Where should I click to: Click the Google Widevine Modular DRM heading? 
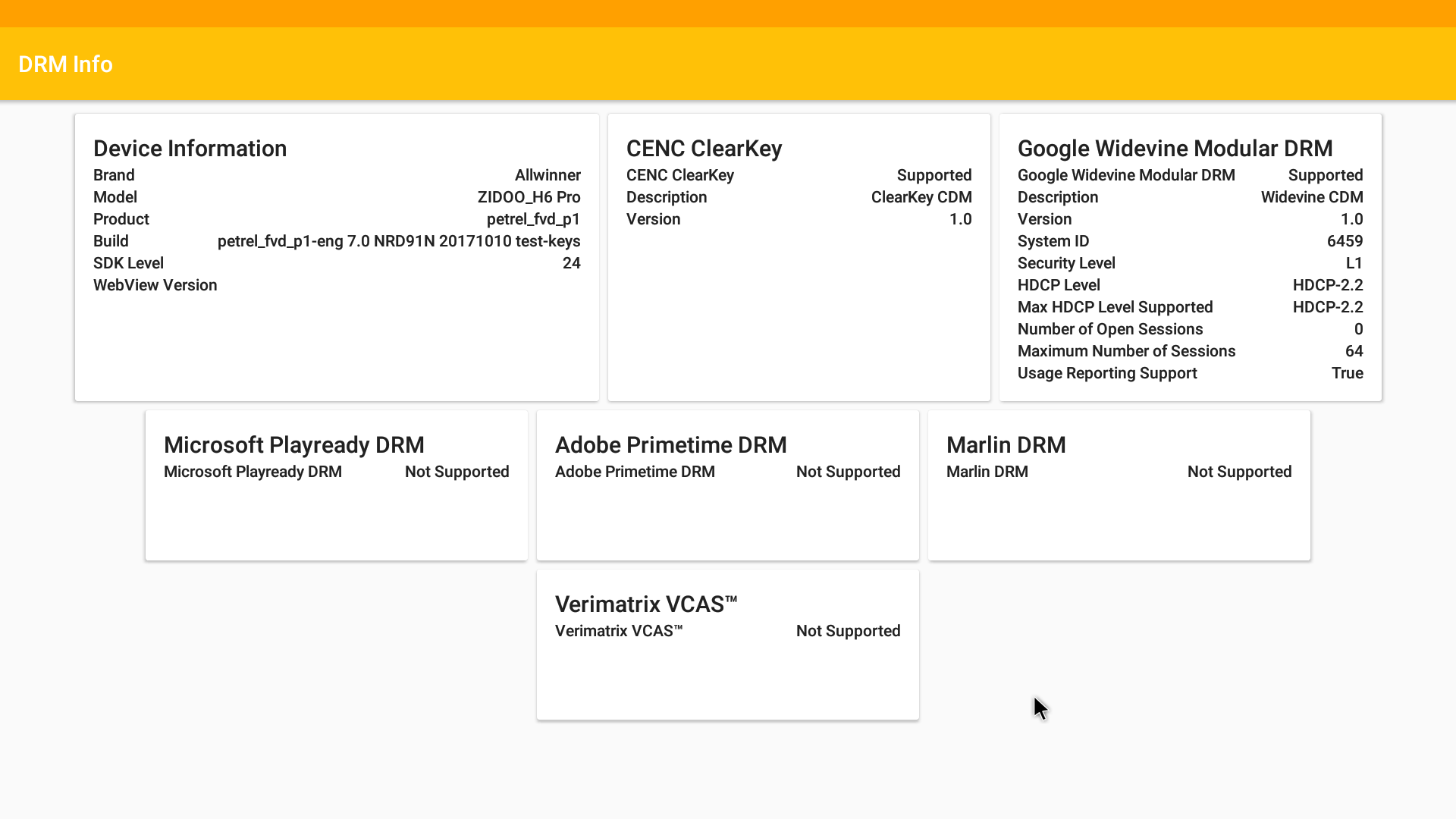tap(1175, 149)
